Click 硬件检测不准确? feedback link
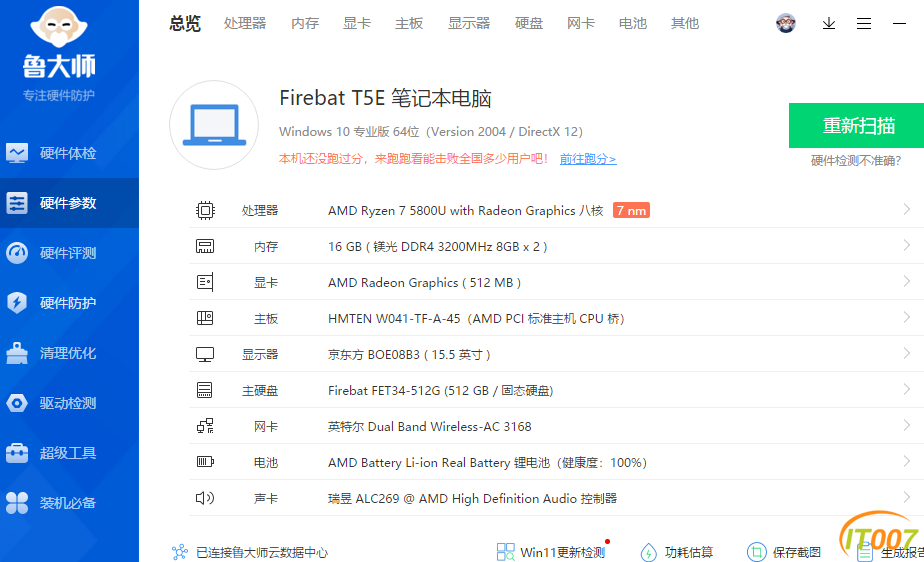924x562 pixels. [856, 161]
